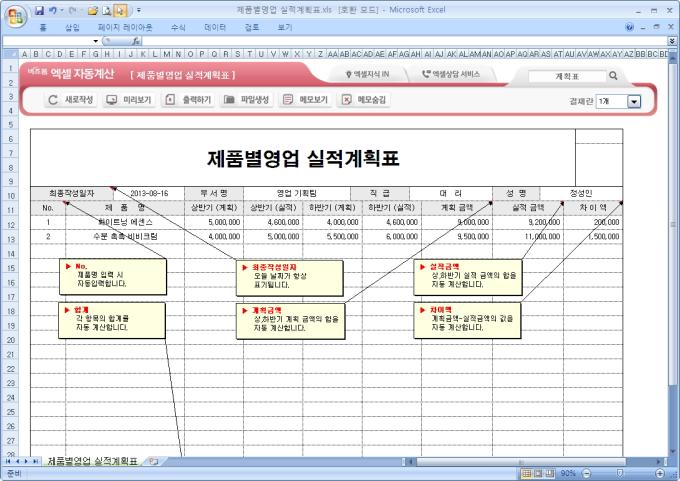
Task: Save workbook with the quick access icon
Action: pos(39,10)
